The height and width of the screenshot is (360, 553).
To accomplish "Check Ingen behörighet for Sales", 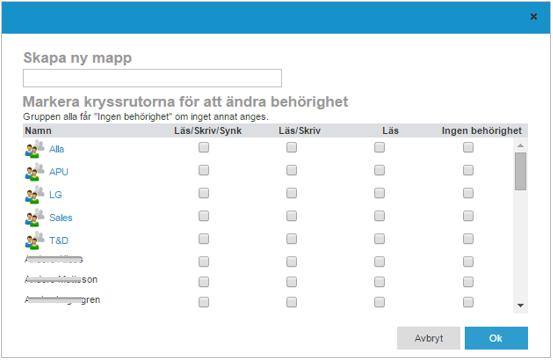I will 468,216.
